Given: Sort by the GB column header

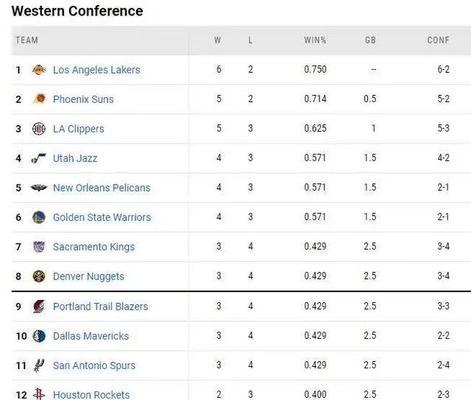Looking at the screenshot, I should coord(370,40).
